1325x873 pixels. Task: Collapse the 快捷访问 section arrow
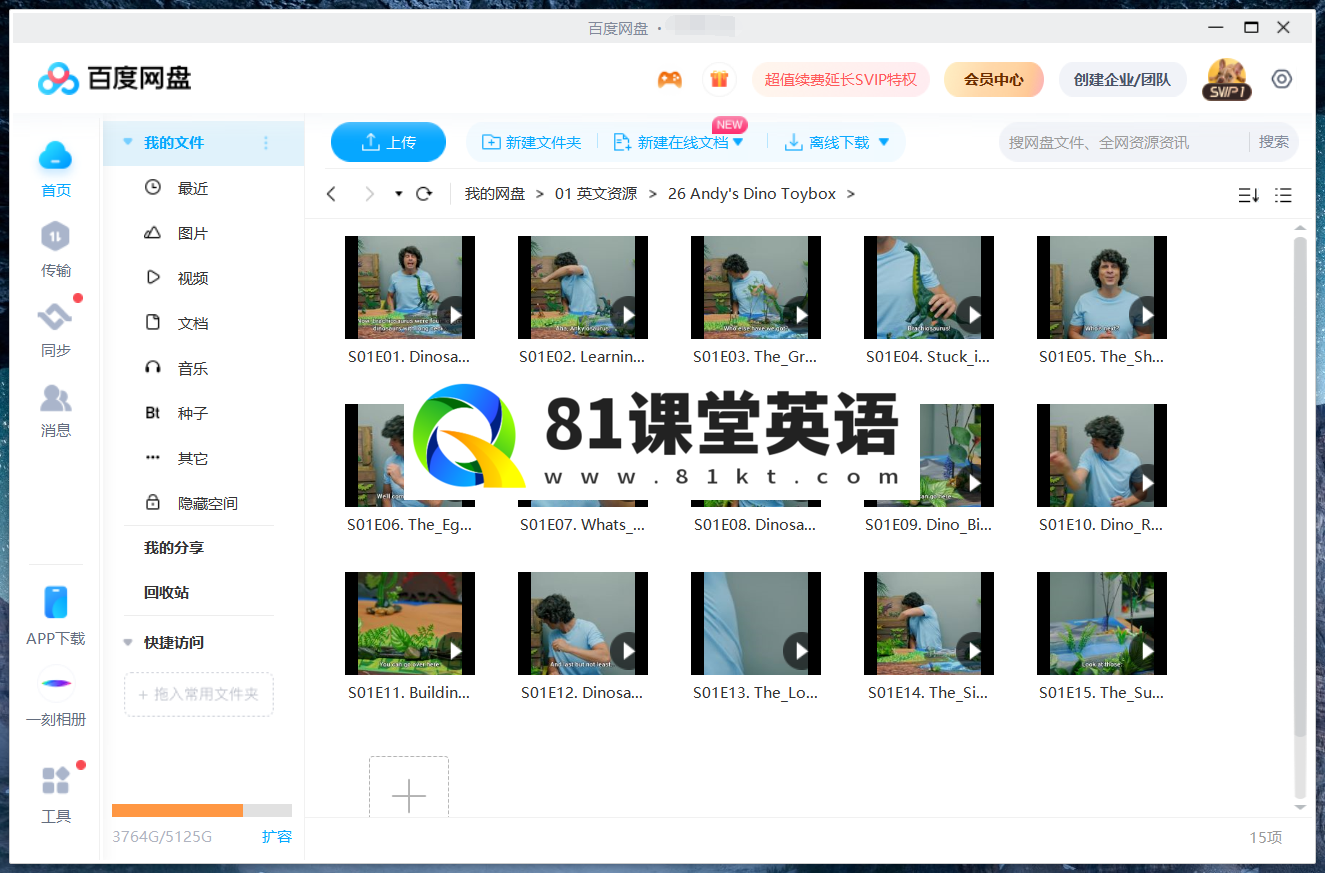click(x=127, y=642)
